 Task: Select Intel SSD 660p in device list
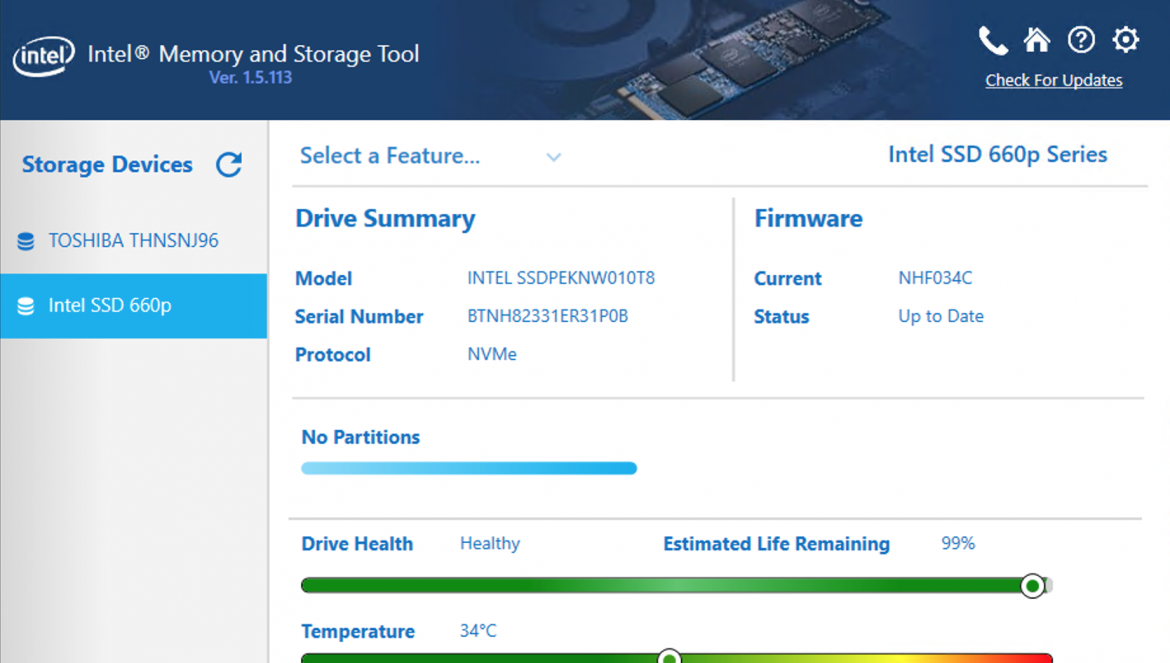click(134, 306)
